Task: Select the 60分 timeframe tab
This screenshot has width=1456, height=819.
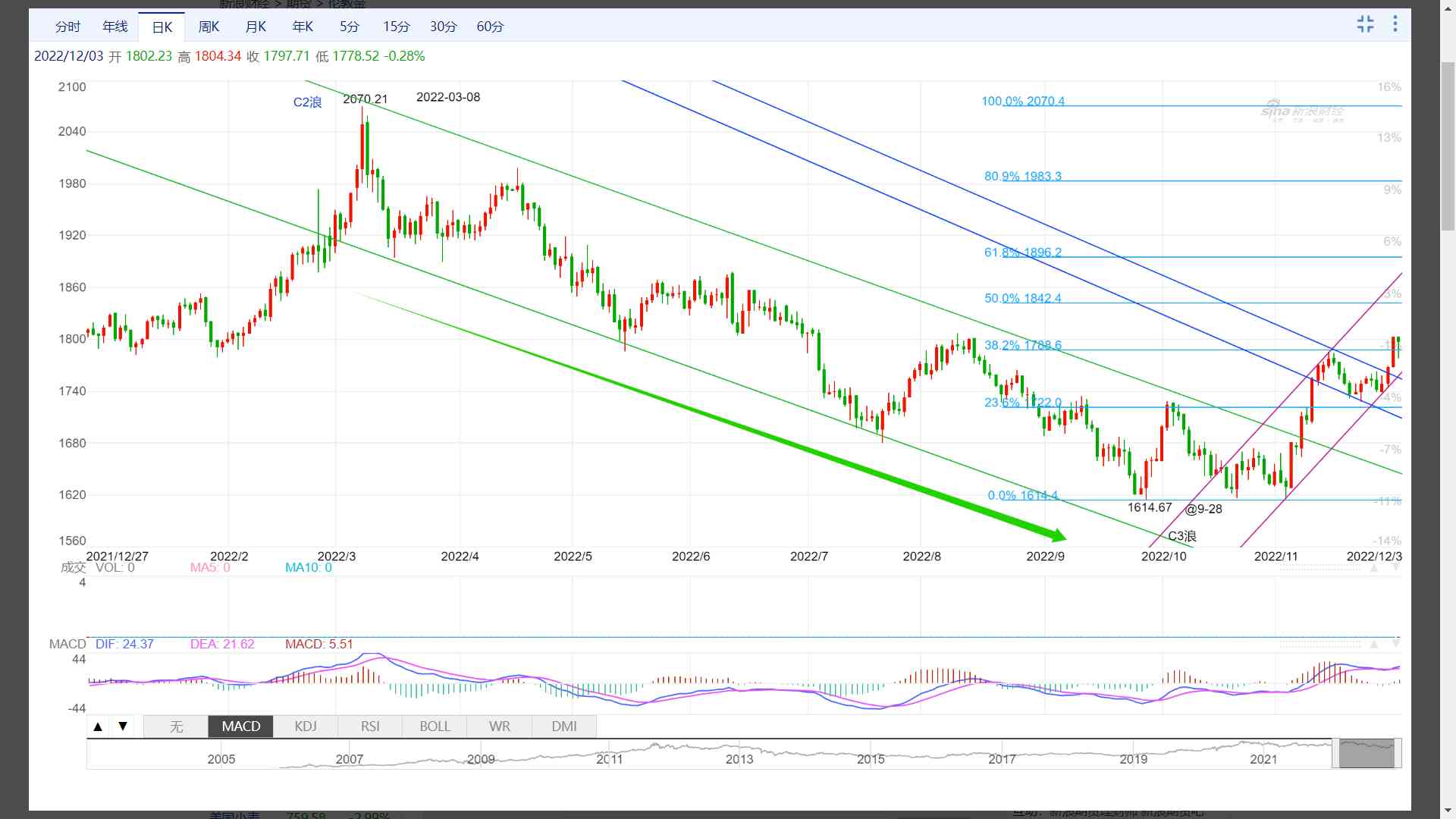Action: tap(490, 27)
